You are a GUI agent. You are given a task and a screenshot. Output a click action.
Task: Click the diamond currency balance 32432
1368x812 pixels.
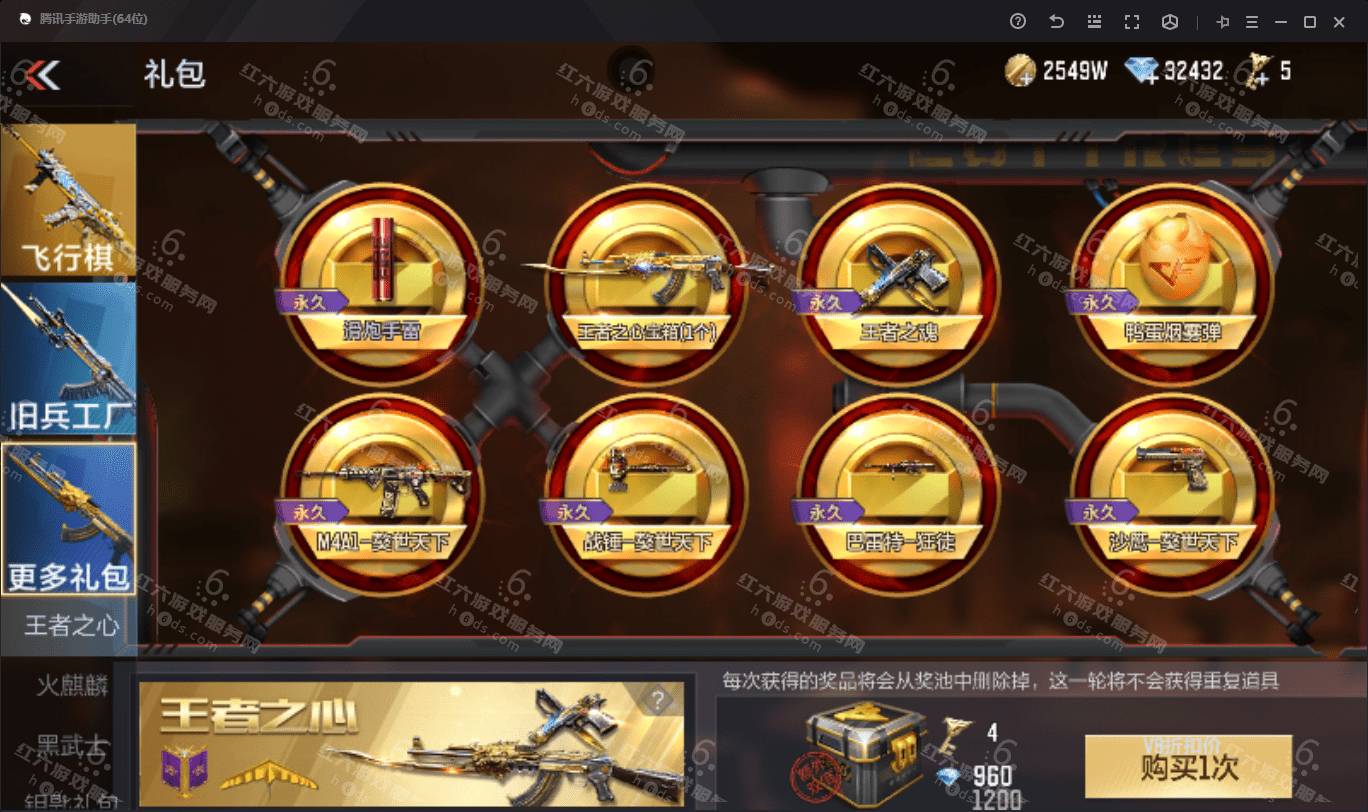click(1174, 71)
